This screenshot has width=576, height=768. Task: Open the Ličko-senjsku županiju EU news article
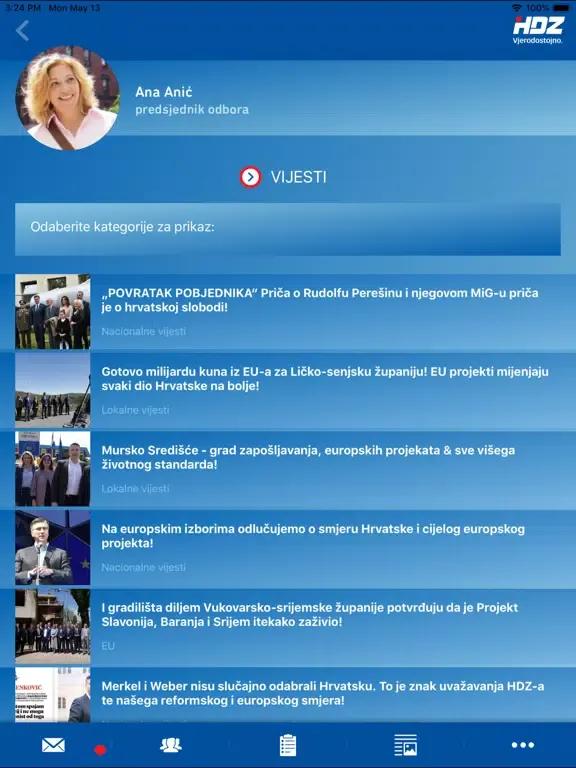coord(288,390)
